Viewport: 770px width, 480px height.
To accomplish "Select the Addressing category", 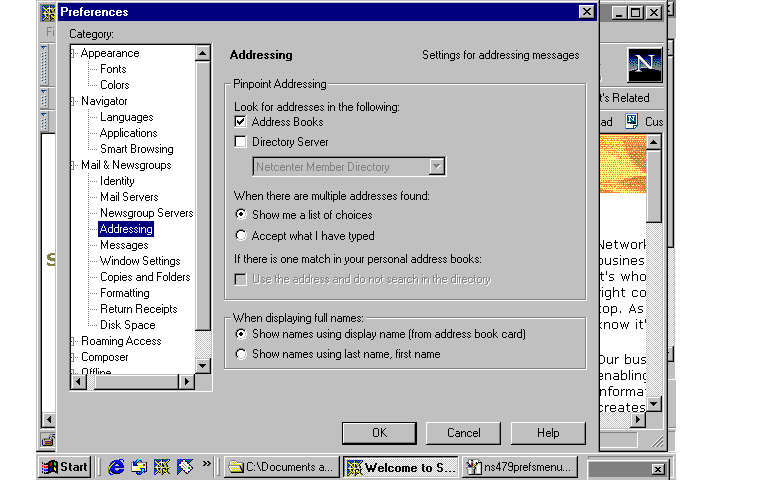I will pos(126,229).
